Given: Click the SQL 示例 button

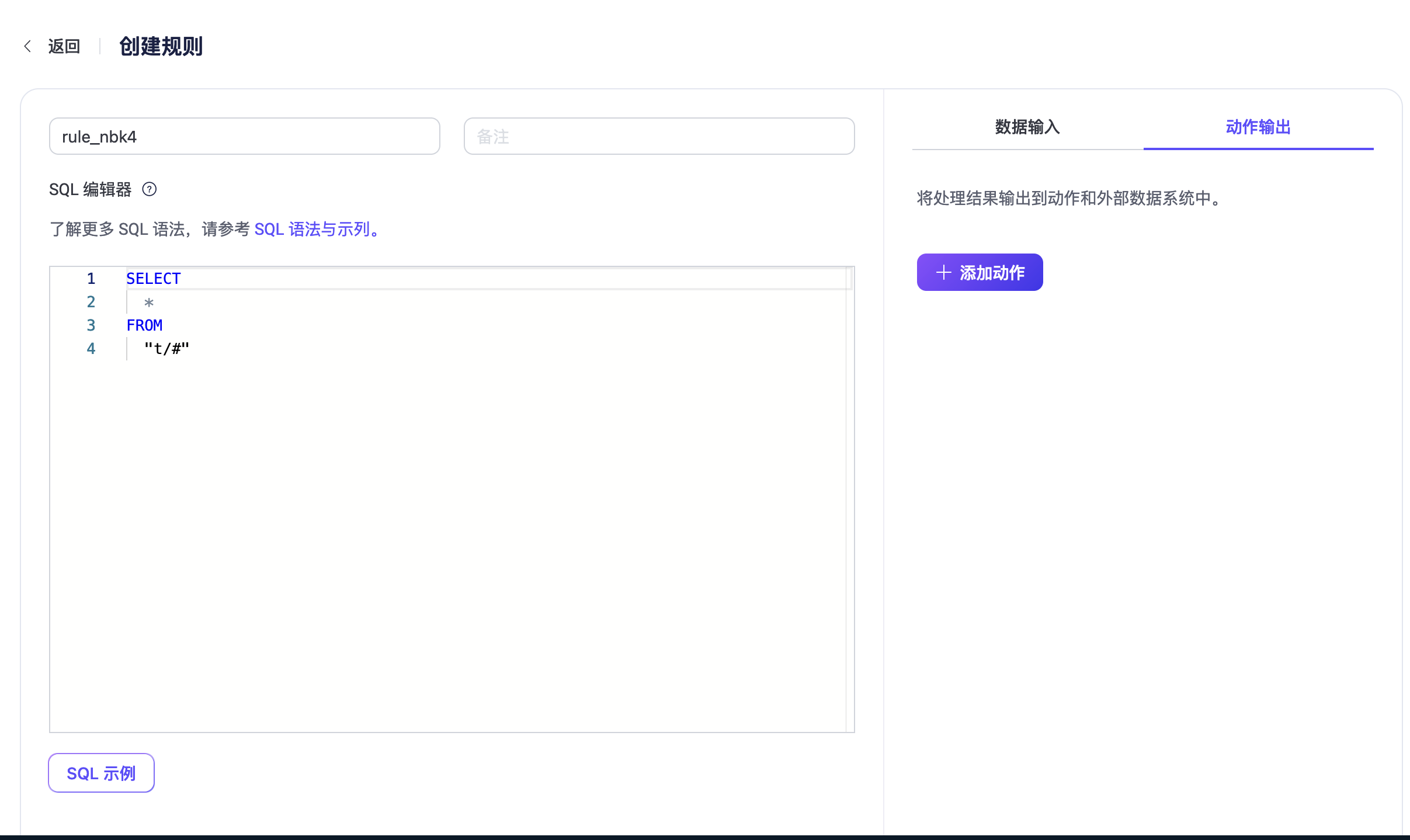Looking at the screenshot, I should pos(100,773).
